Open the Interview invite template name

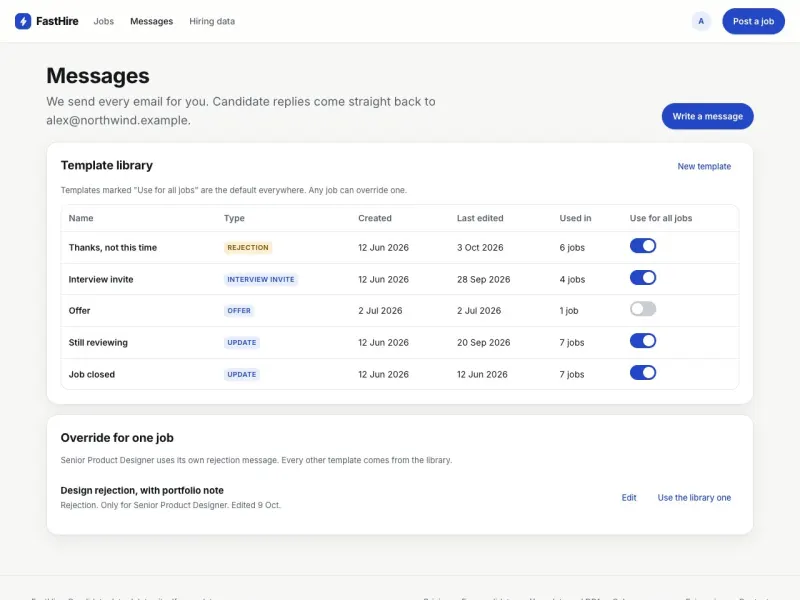[x=101, y=280]
